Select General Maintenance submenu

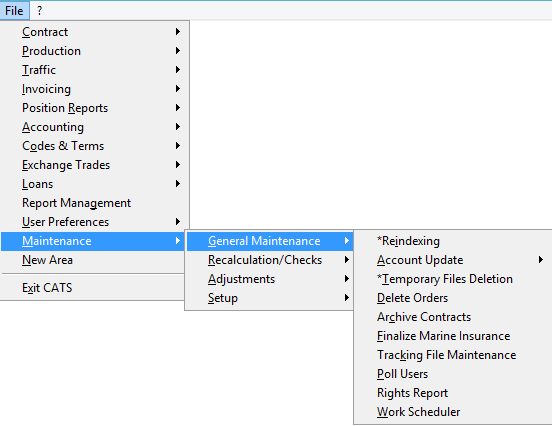270,241
